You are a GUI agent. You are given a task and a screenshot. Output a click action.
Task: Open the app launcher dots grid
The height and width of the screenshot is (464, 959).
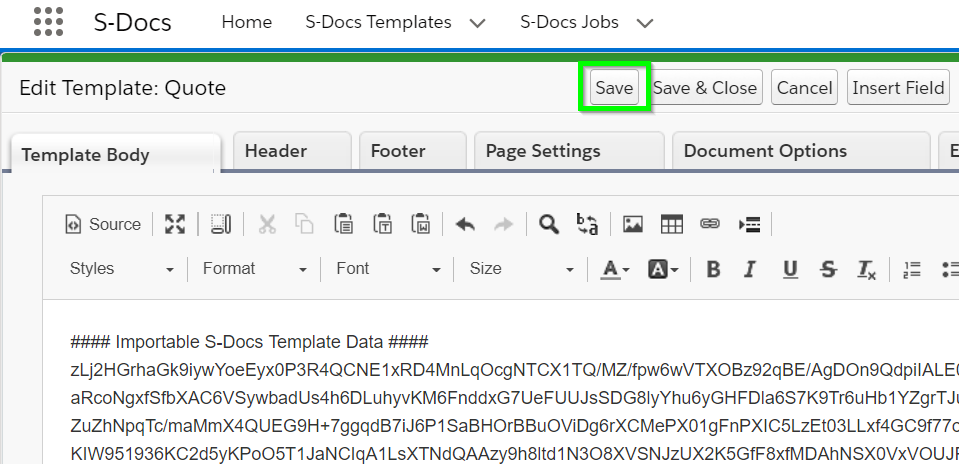48,22
